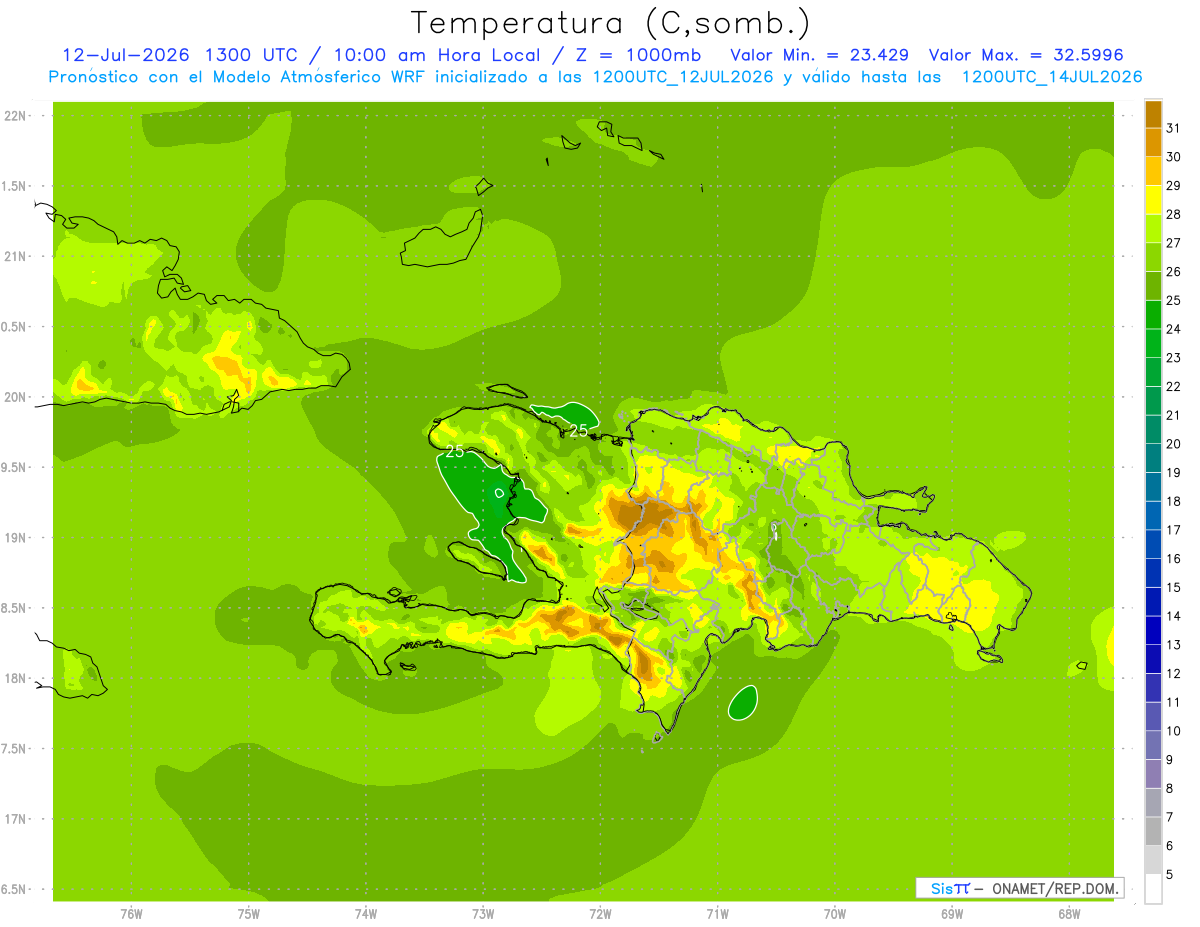Click the Z = 1000mb level label
This screenshot has width=1200, height=927.
coord(636,55)
